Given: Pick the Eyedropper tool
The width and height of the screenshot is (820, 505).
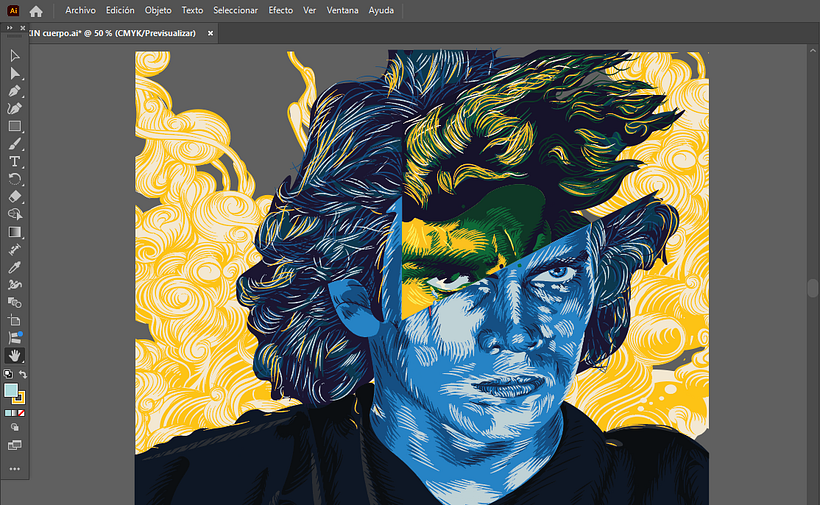Looking at the screenshot, I should (x=15, y=267).
